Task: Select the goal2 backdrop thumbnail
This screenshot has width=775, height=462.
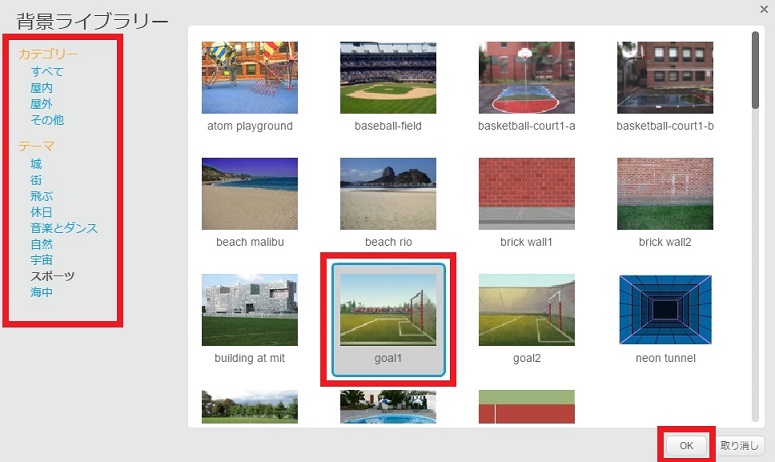Action: 526,310
